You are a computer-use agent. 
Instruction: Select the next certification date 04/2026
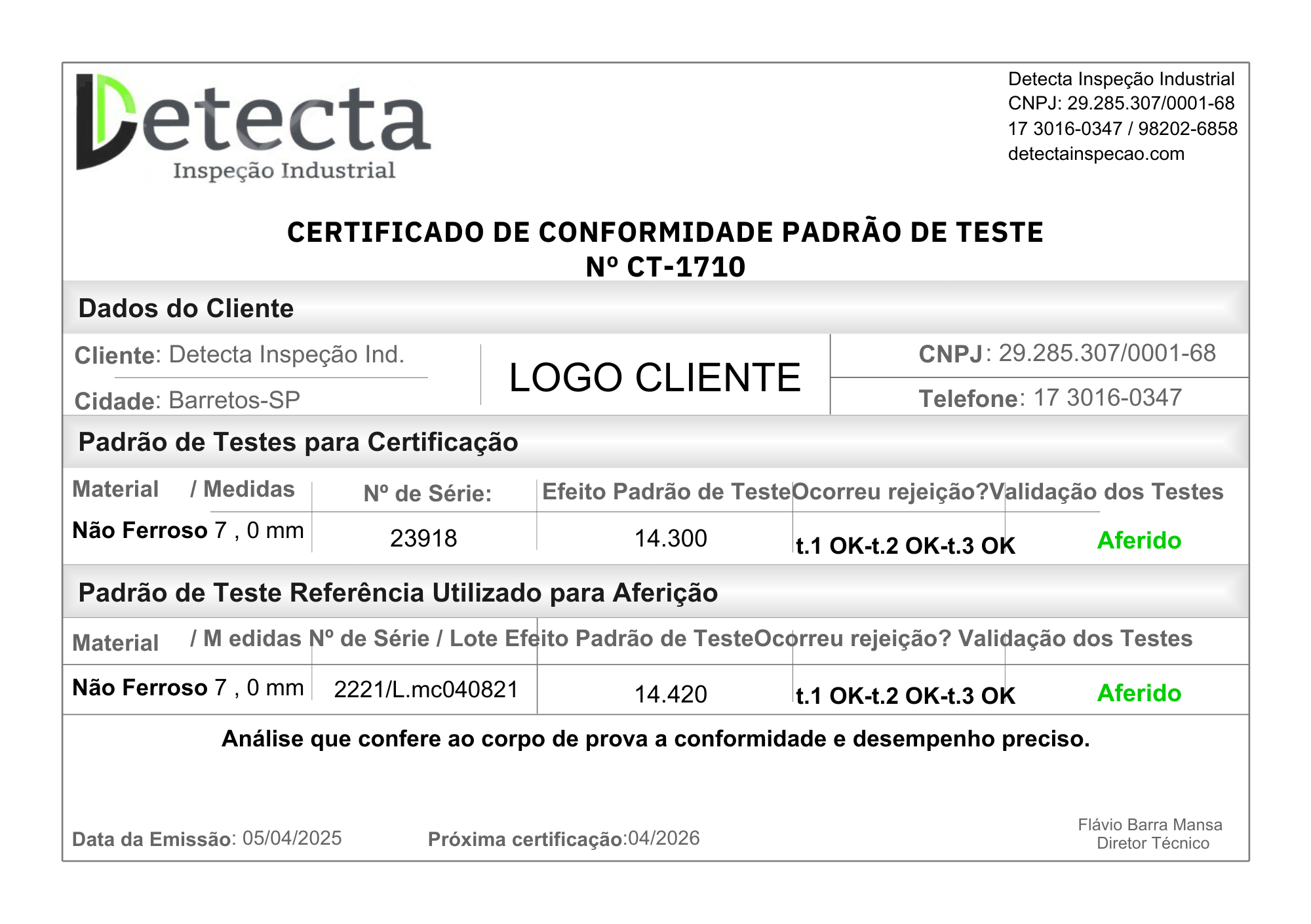664,839
